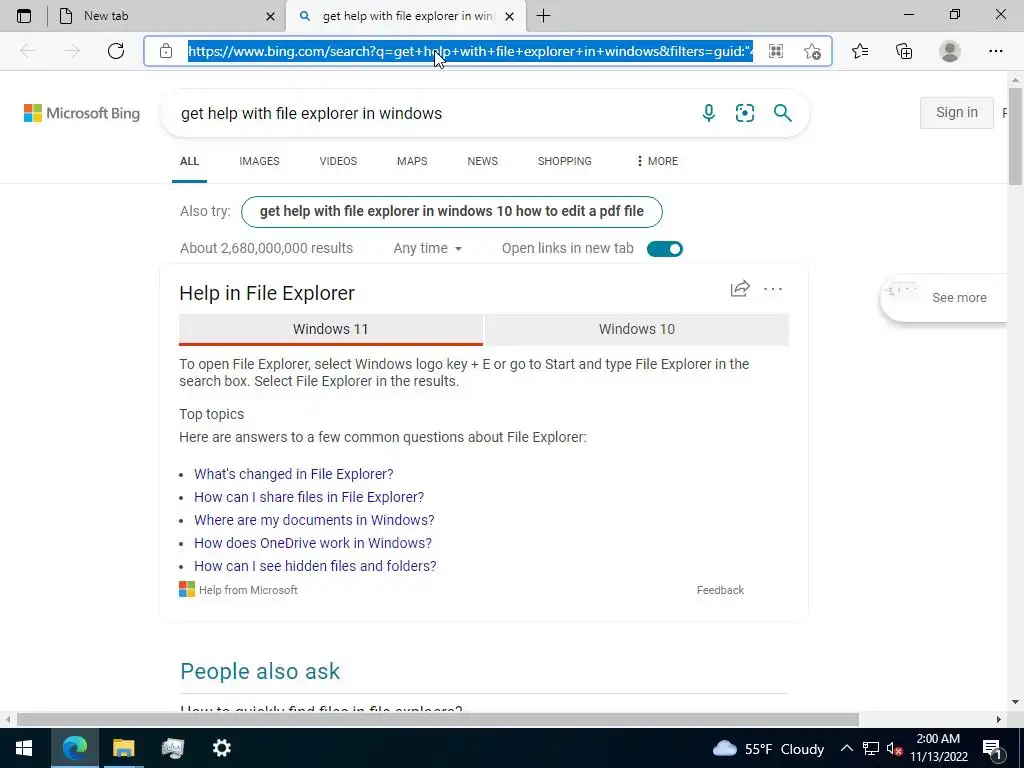The height and width of the screenshot is (768, 1024).
Task: Select the Windows 10 tab
Action: tap(637, 329)
